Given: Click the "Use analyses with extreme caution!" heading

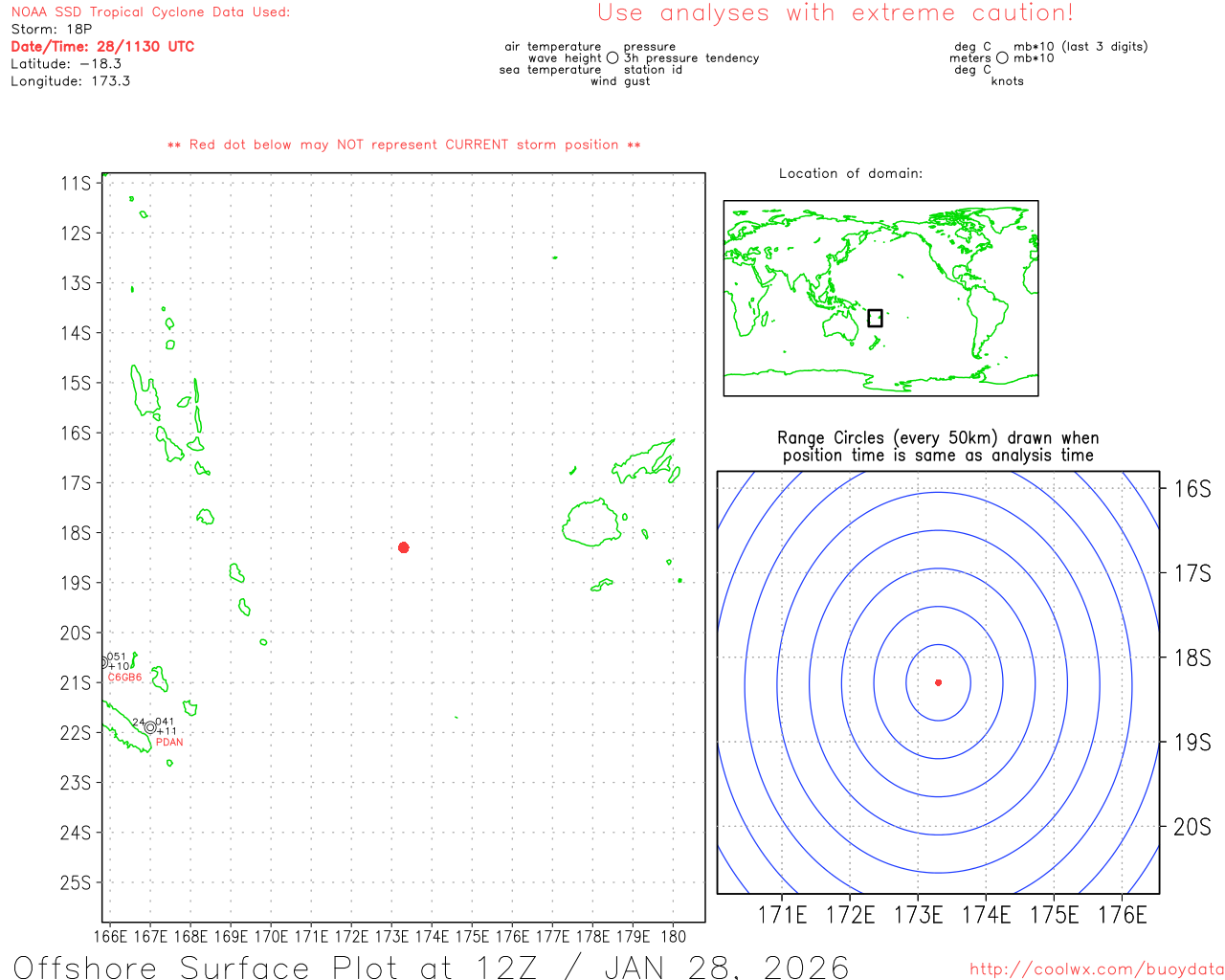Looking at the screenshot, I should [x=835, y=13].
